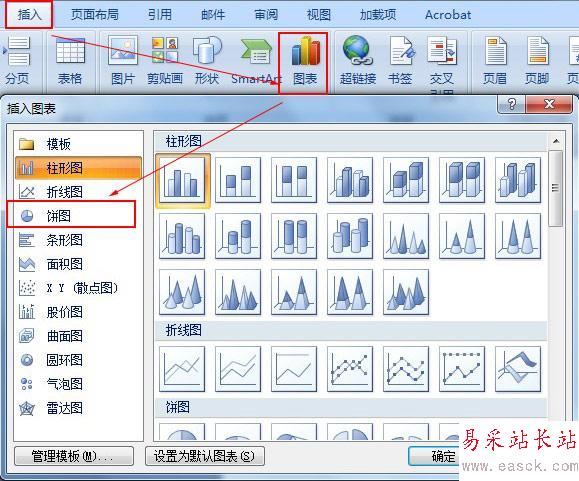Select 面积图 chart category
Screen dimensions: 579x481
pos(78,264)
